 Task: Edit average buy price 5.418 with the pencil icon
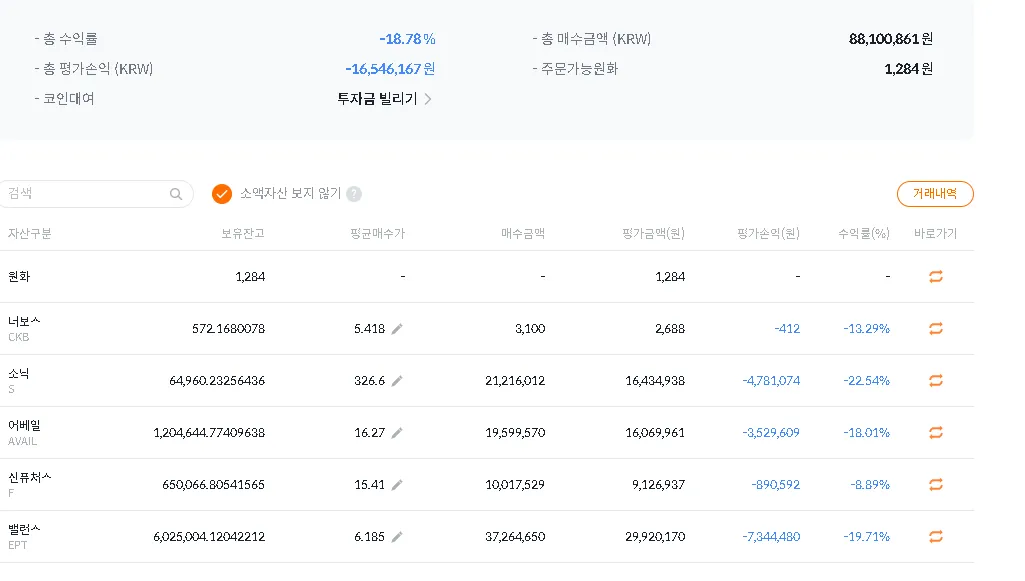397,329
